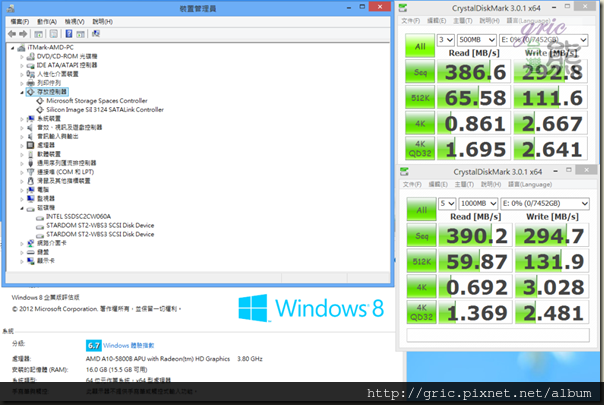
Task: Click the forward arrow in Device Manager toolbar
Action: pyautogui.click(x=23, y=34)
